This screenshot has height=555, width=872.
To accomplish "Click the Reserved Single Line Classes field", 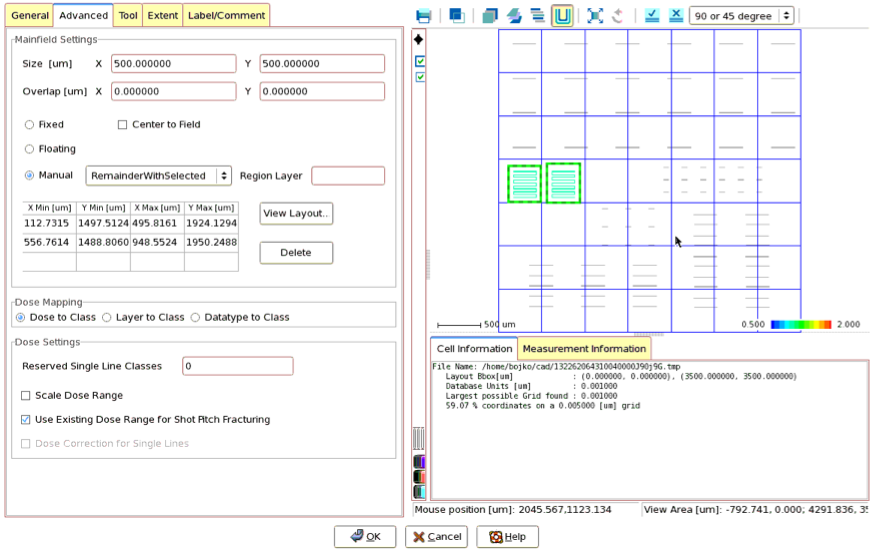I will 237,366.
